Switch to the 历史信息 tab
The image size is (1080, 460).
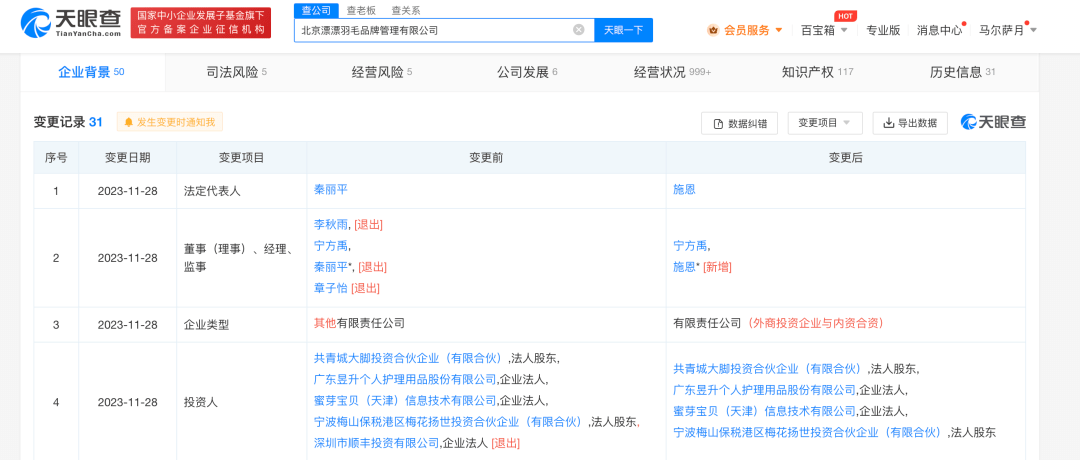tap(962, 72)
